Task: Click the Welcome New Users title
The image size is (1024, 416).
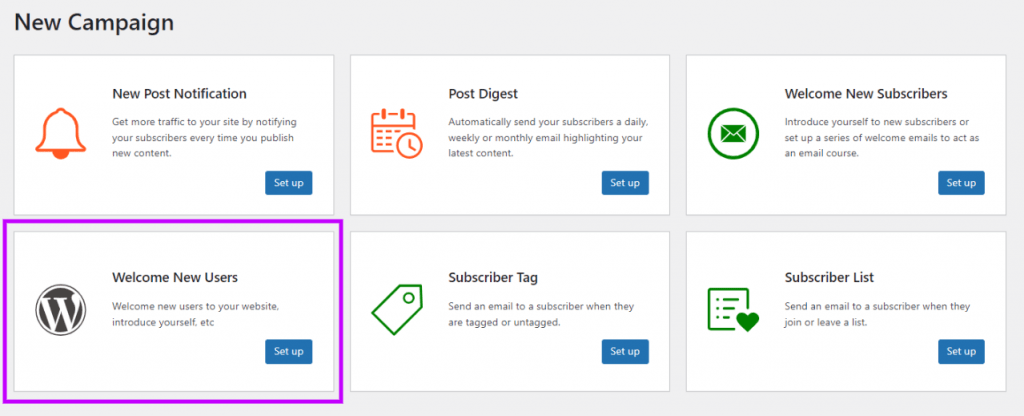Action: click(175, 278)
